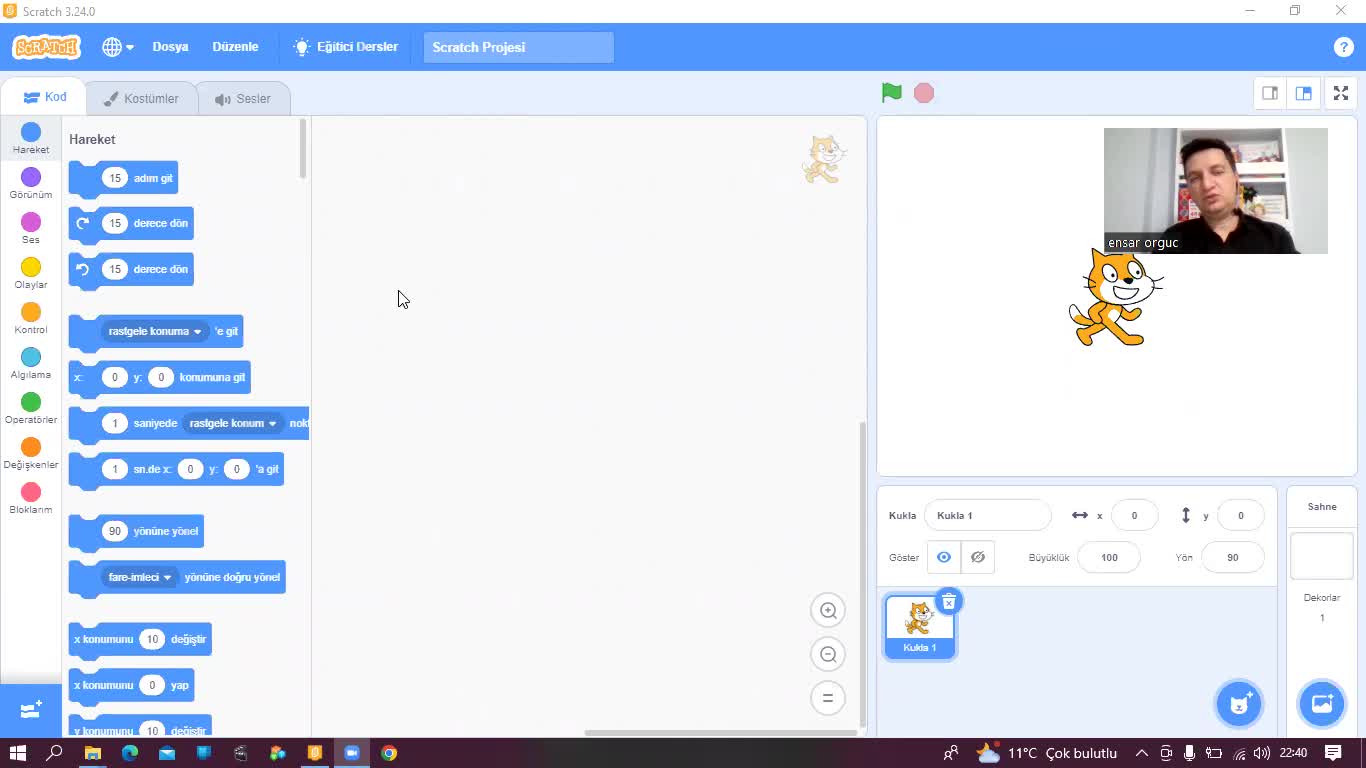Switch to the Kod tab

click(x=44, y=97)
